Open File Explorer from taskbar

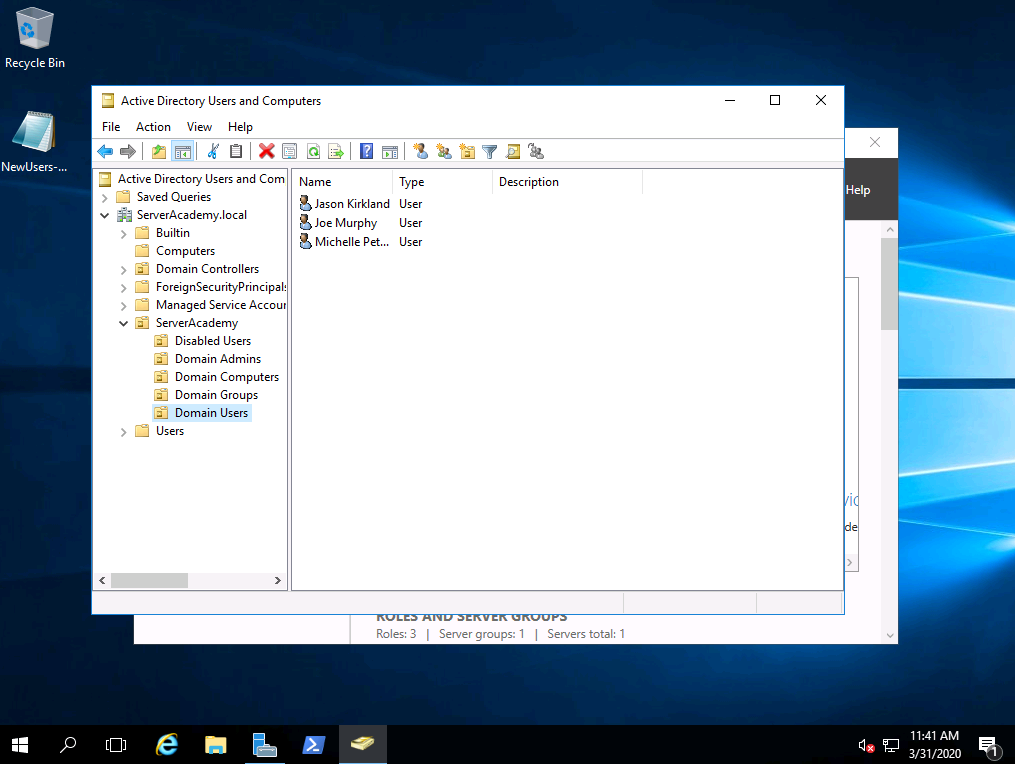tap(216, 745)
